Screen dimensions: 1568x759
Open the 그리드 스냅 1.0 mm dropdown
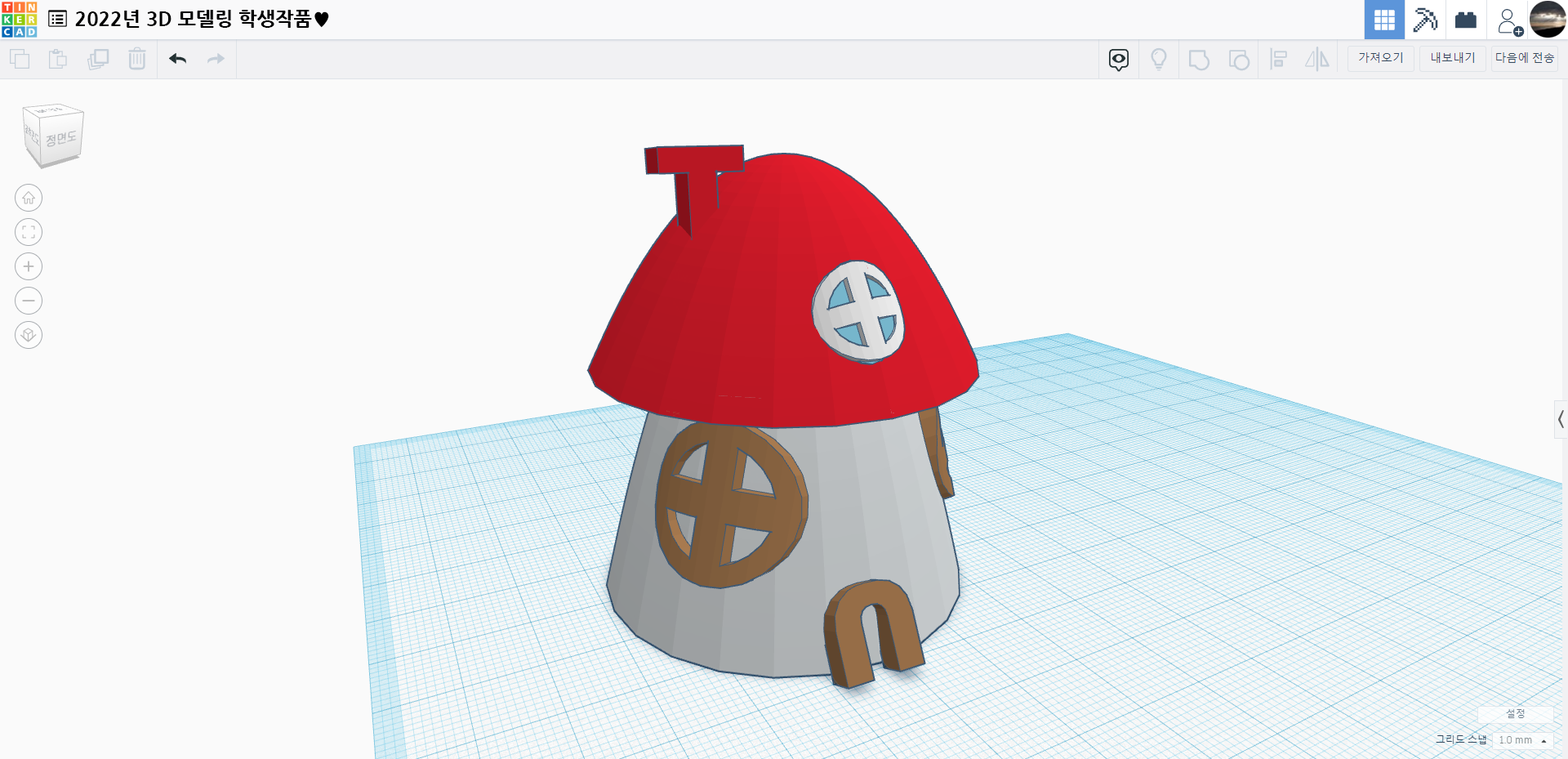point(1522,740)
